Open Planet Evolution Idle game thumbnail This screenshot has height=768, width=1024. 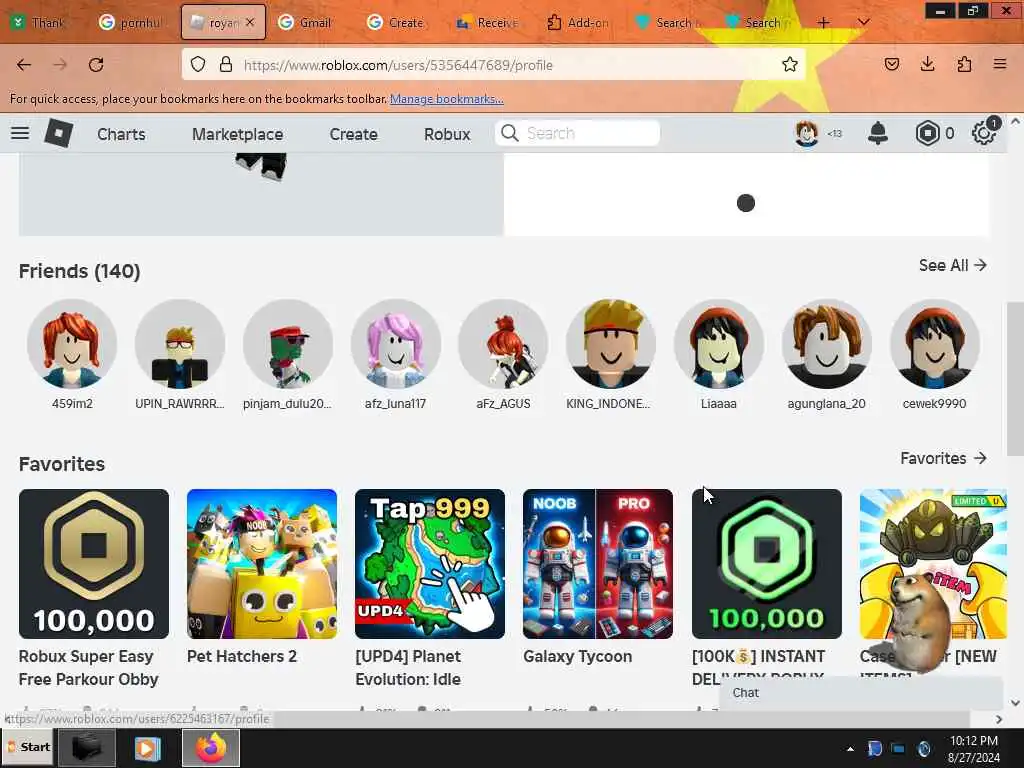point(430,564)
